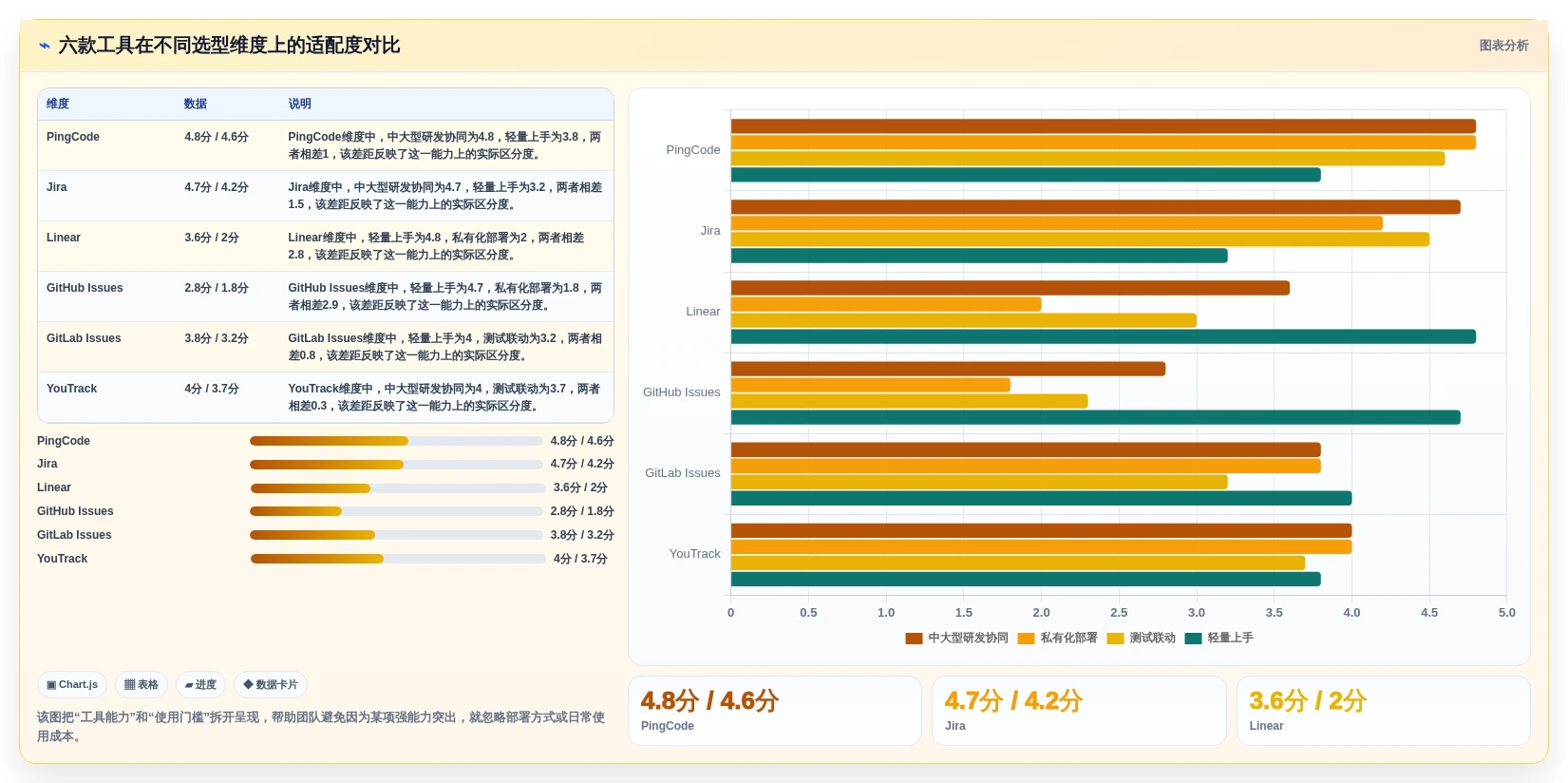Select the Linear table row name
1568x783 pixels.
click(64, 238)
